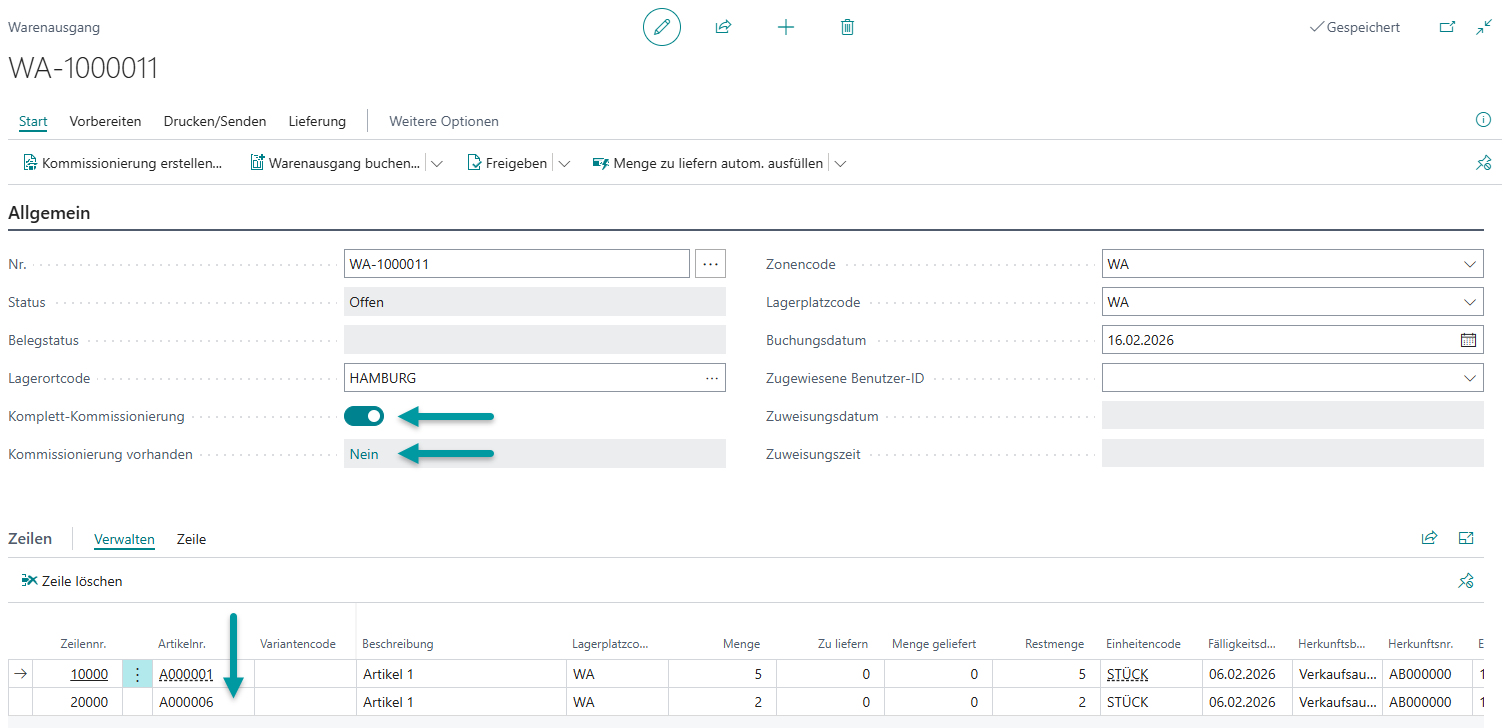
Task: Click Zeile löschen button
Action: tap(72, 581)
